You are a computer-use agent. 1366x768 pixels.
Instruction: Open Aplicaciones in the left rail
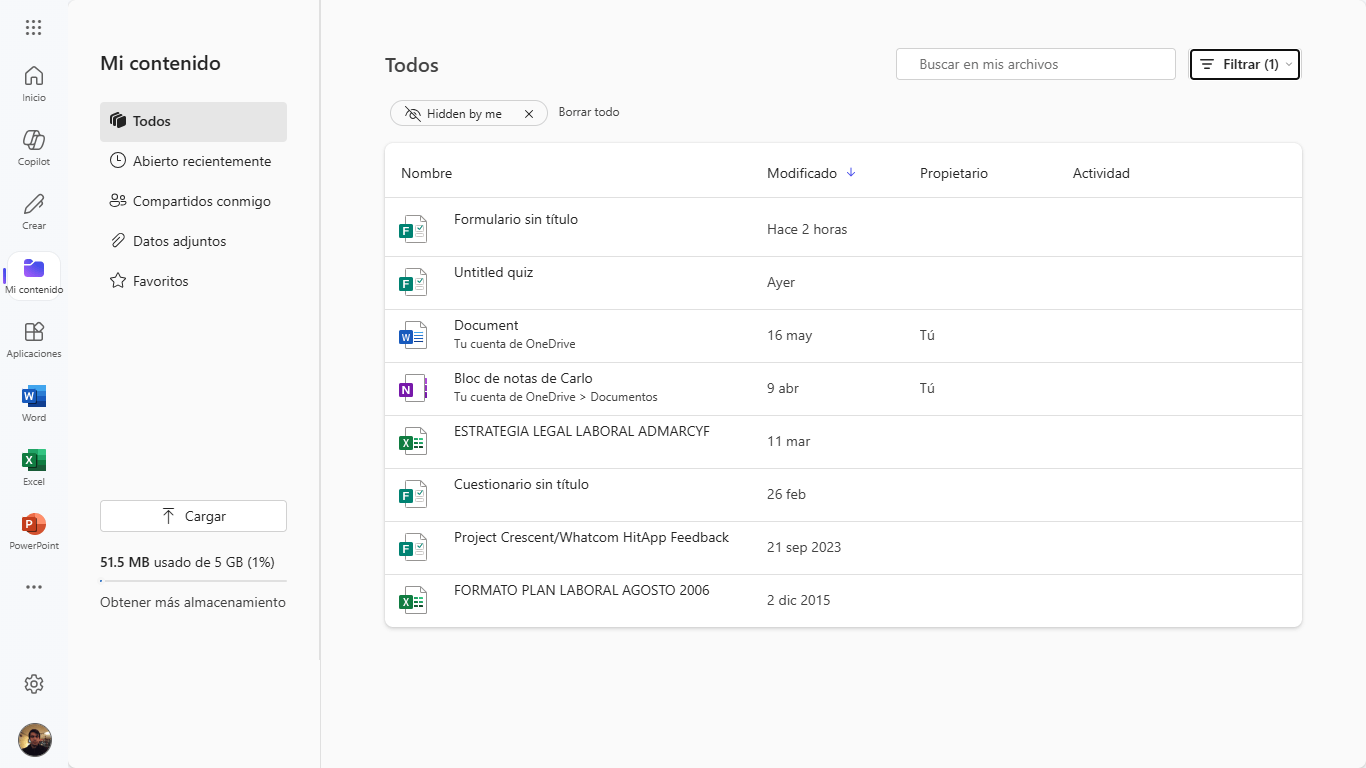click(34, 332)
